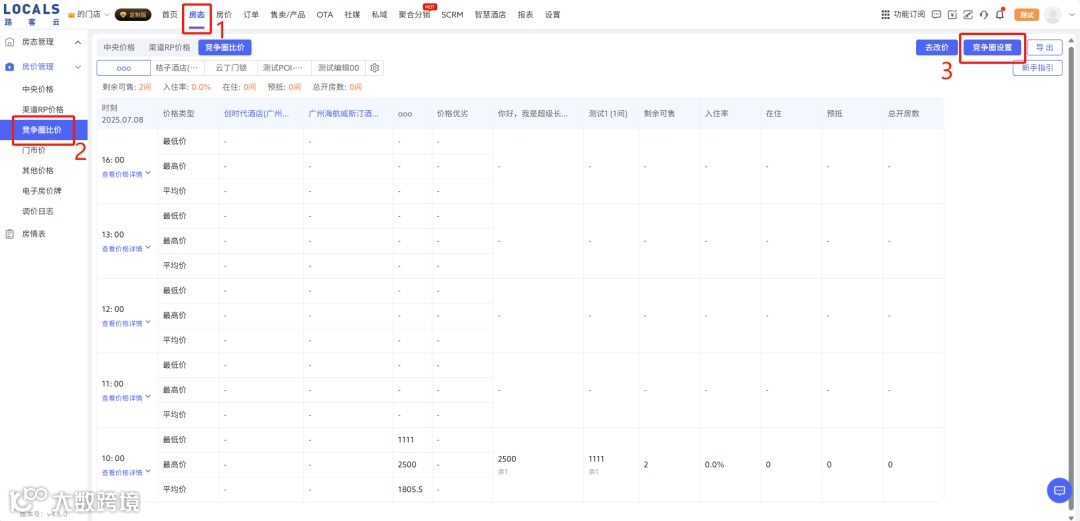Image resolution: width=1080 pixels, height=521 pixels.
Task: Open the notification bell
Action: (999, 14)
